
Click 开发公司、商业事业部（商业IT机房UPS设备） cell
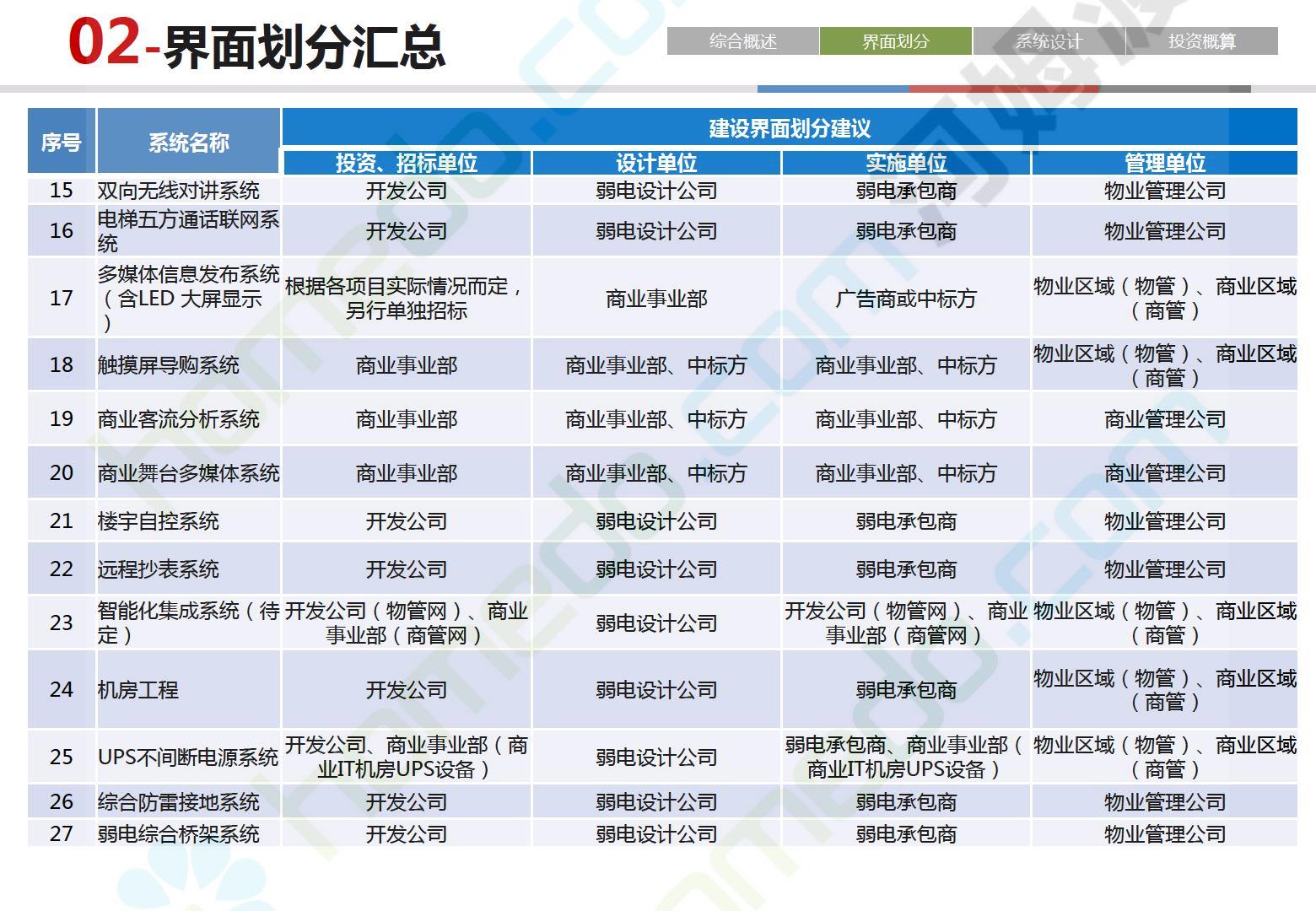pyautogui.click(x=407, y=757)
